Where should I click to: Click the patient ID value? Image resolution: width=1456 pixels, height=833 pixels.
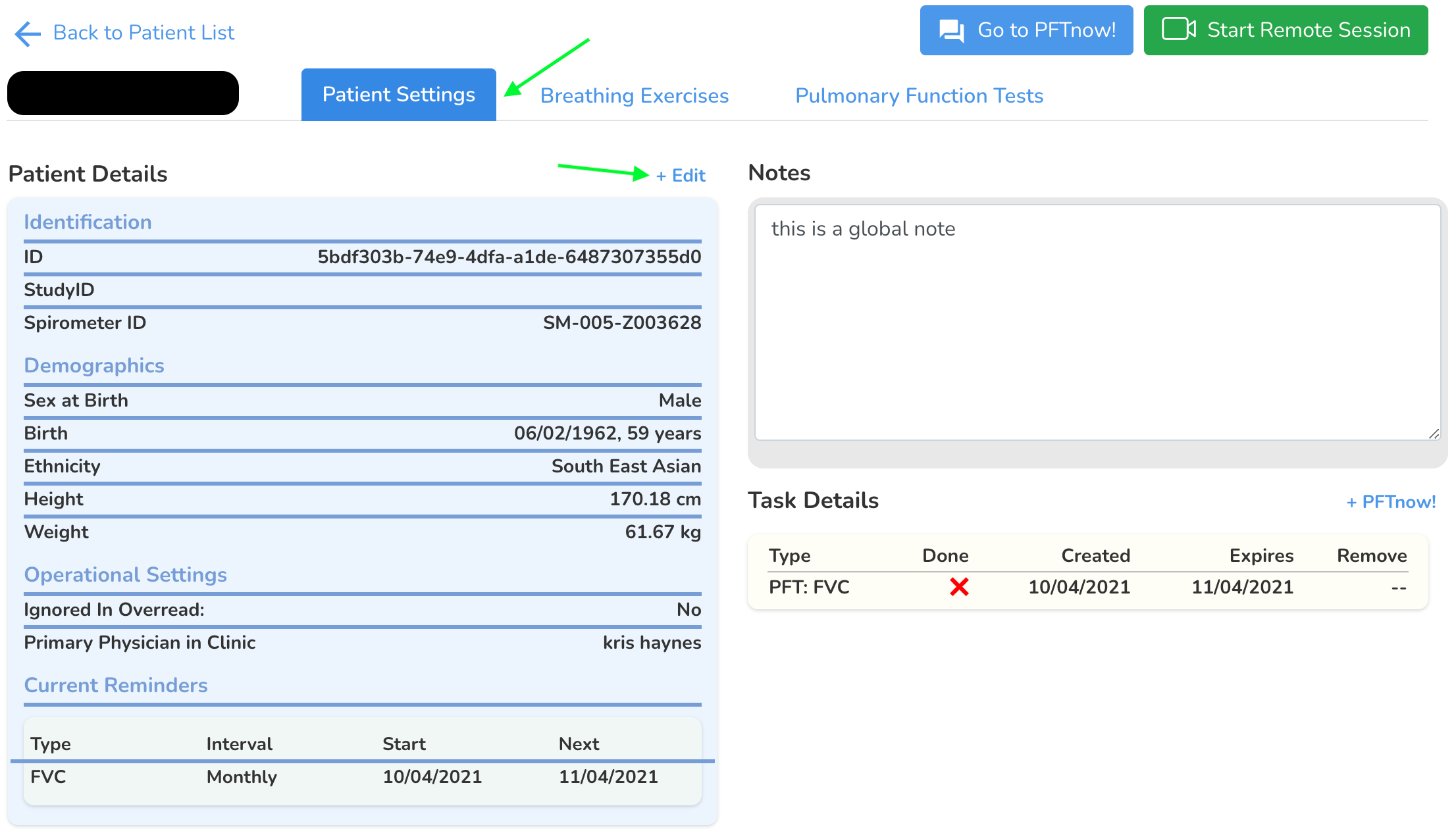[x=509, y=257]
